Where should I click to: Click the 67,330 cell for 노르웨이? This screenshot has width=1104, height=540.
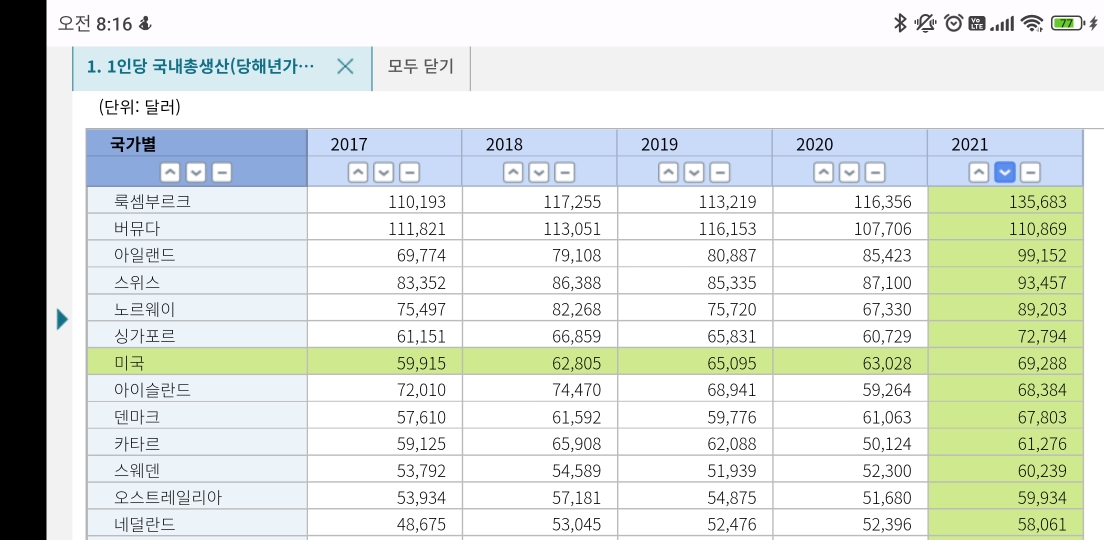pyautogui.click(x=850, y=309)
